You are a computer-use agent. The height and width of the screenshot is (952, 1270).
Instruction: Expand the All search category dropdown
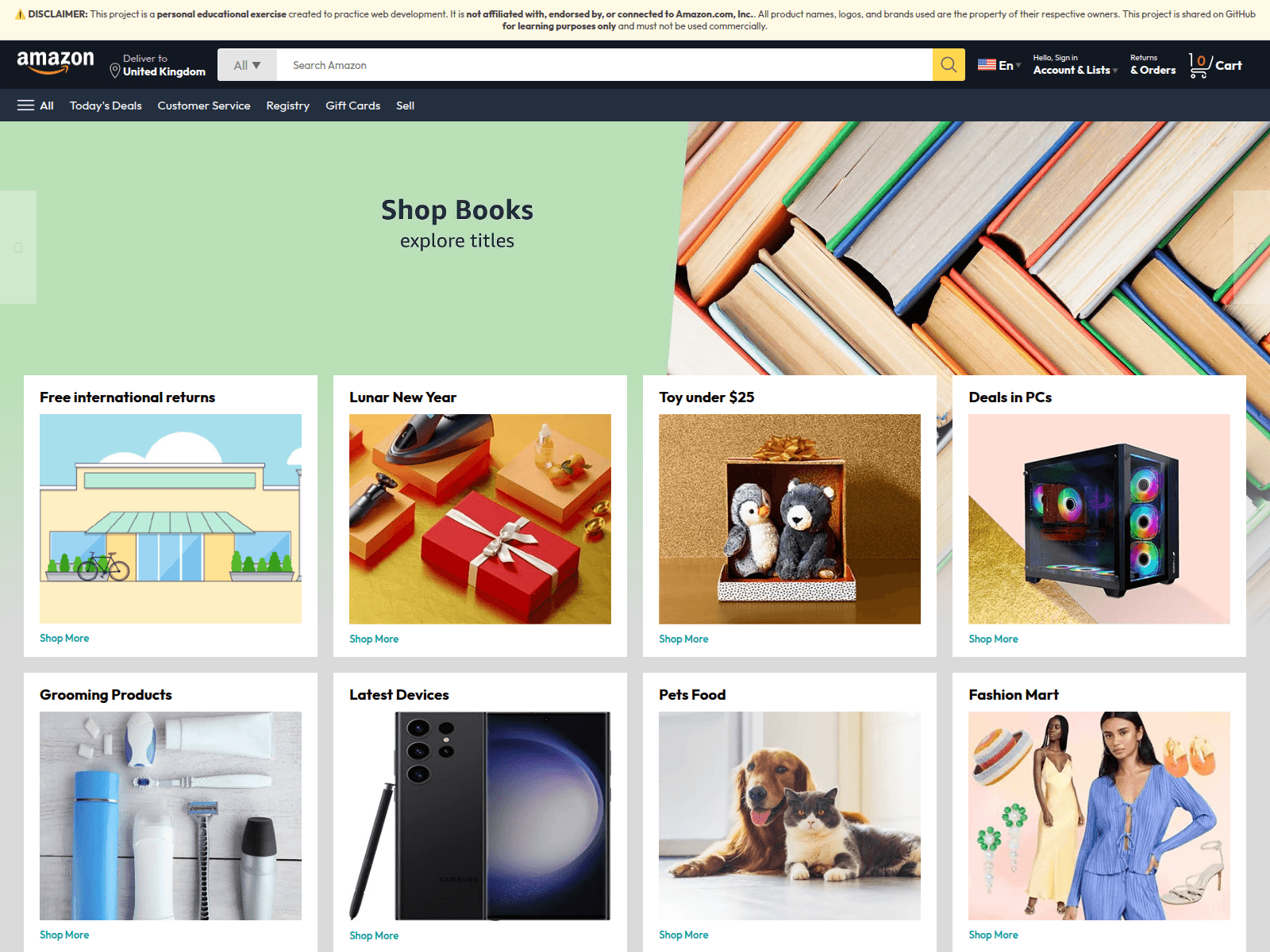[247, 65]
